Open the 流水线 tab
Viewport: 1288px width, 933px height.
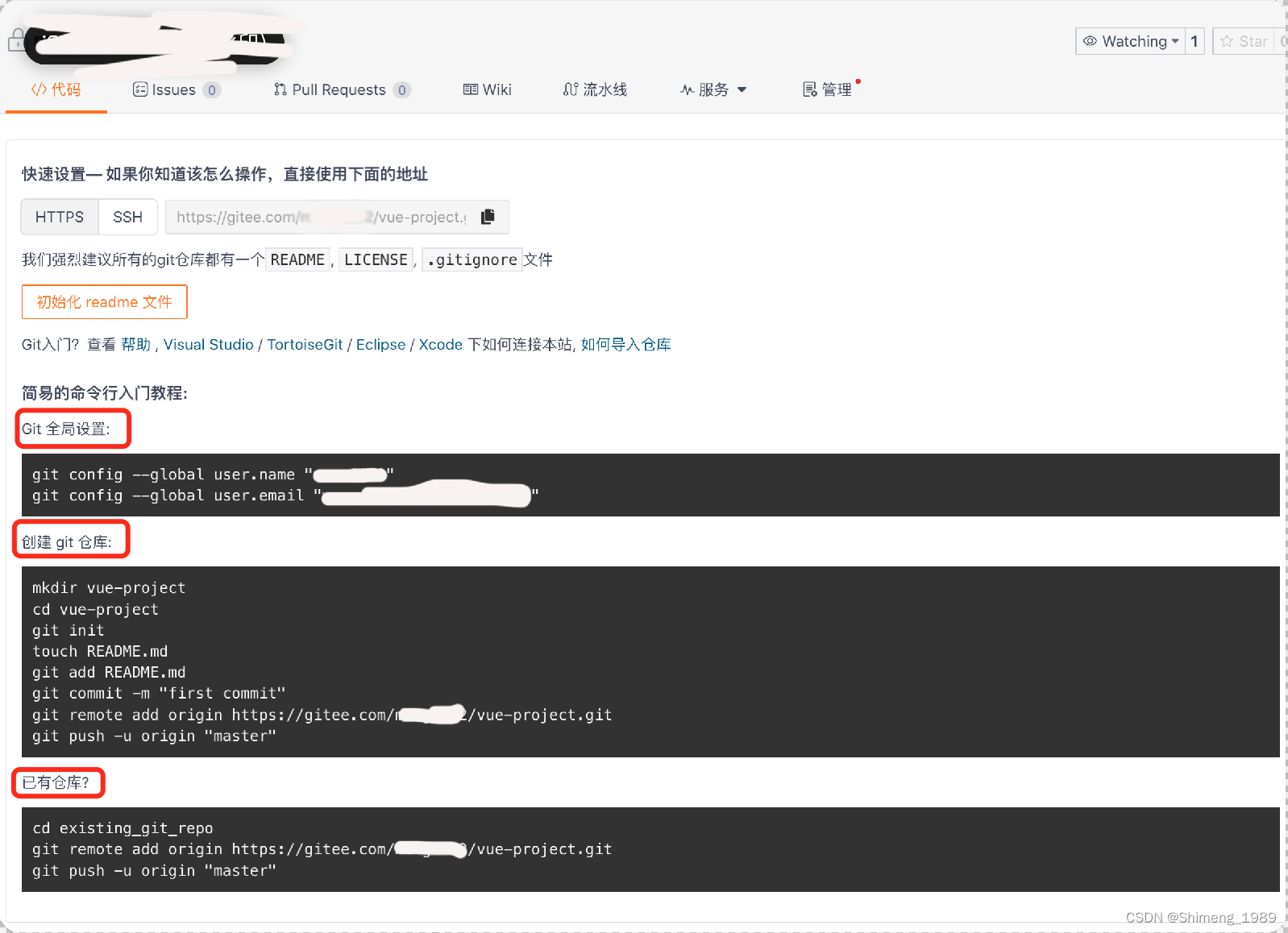click(595, 89)
